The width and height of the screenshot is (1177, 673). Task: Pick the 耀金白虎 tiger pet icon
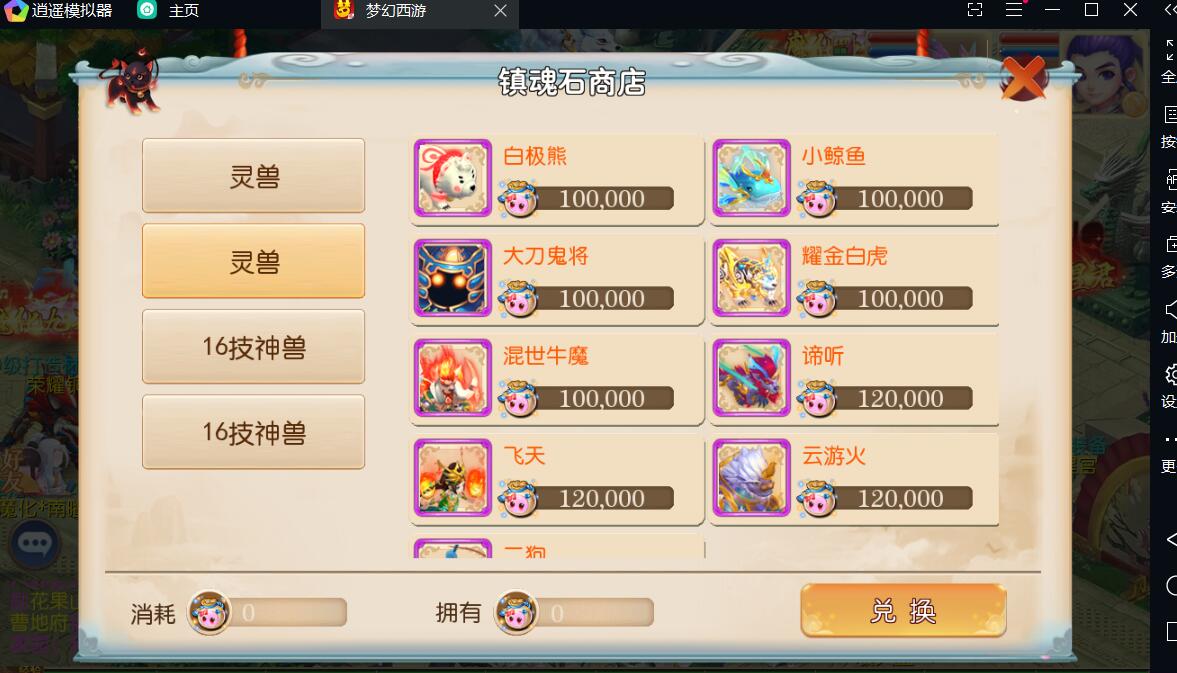(x=751, y=278)
